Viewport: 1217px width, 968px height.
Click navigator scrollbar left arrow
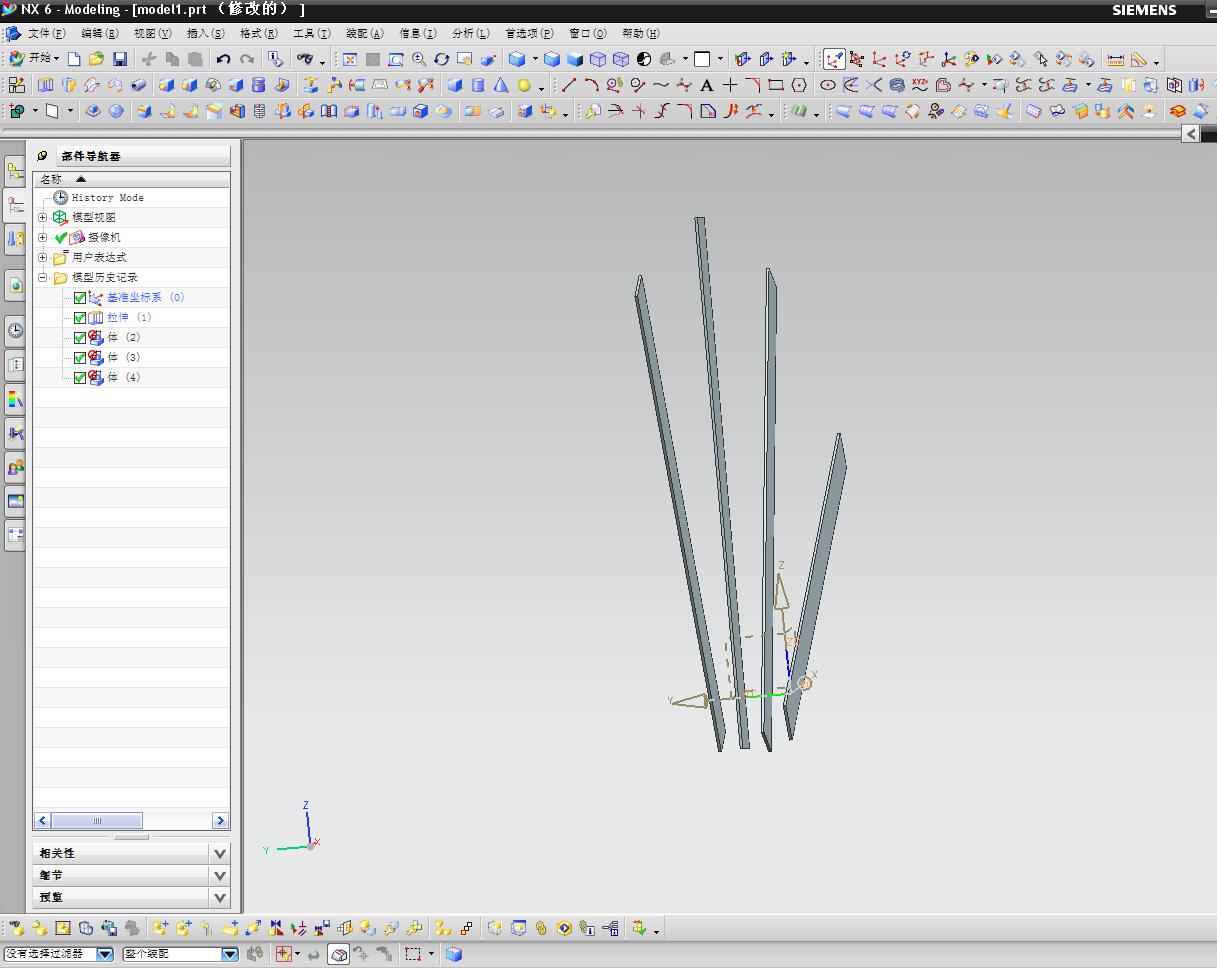[43, 821]
